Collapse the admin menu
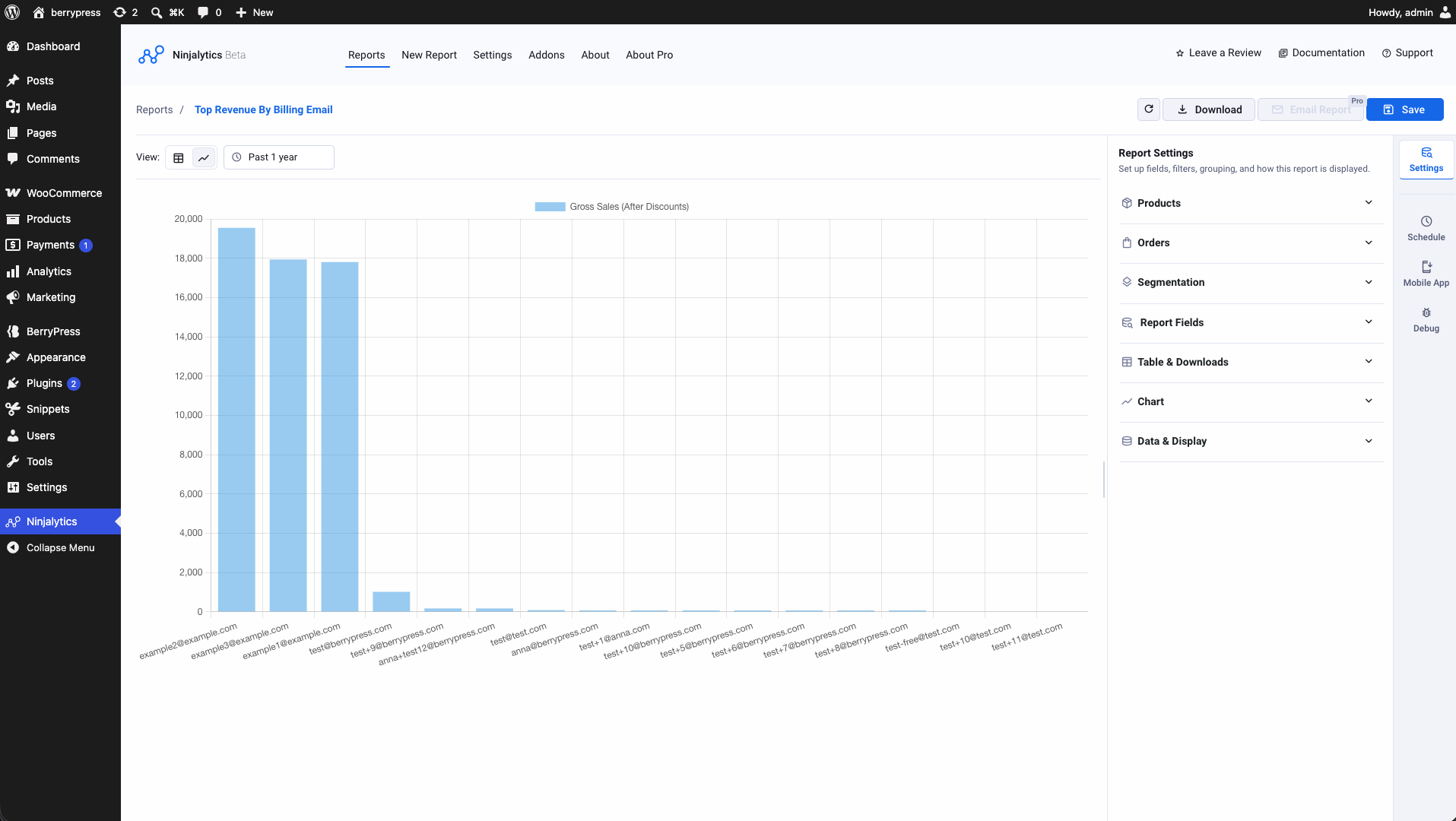Image resolution: width=1456 pixels, height=821 pixels. [x=60, y=547]
